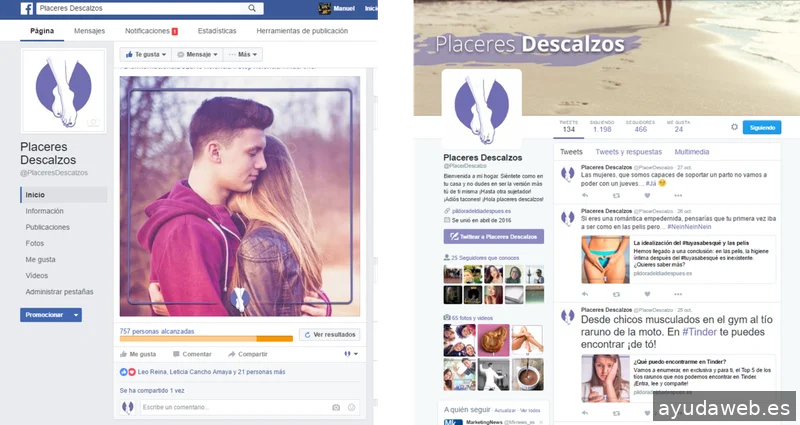Open more options on 27 oct. tweet
The image size is (800, 425).
click(678, 195)
